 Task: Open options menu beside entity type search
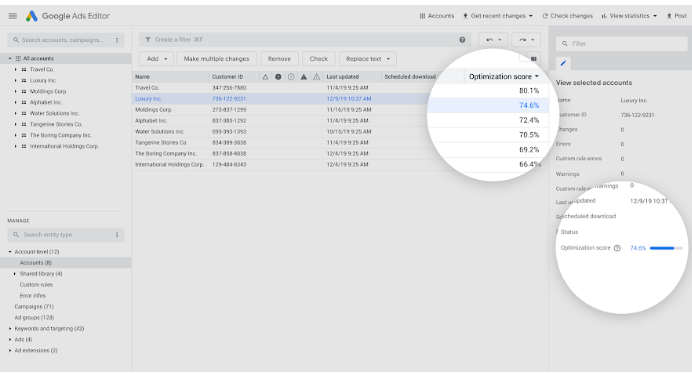[x=117, y=235]
